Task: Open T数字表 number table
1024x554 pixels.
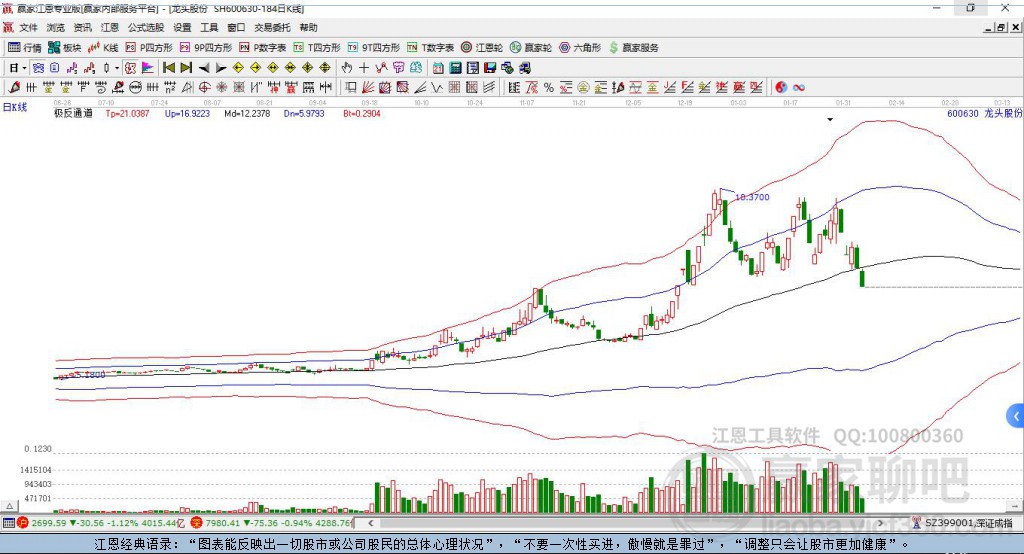Action: [x=430, y=48]
